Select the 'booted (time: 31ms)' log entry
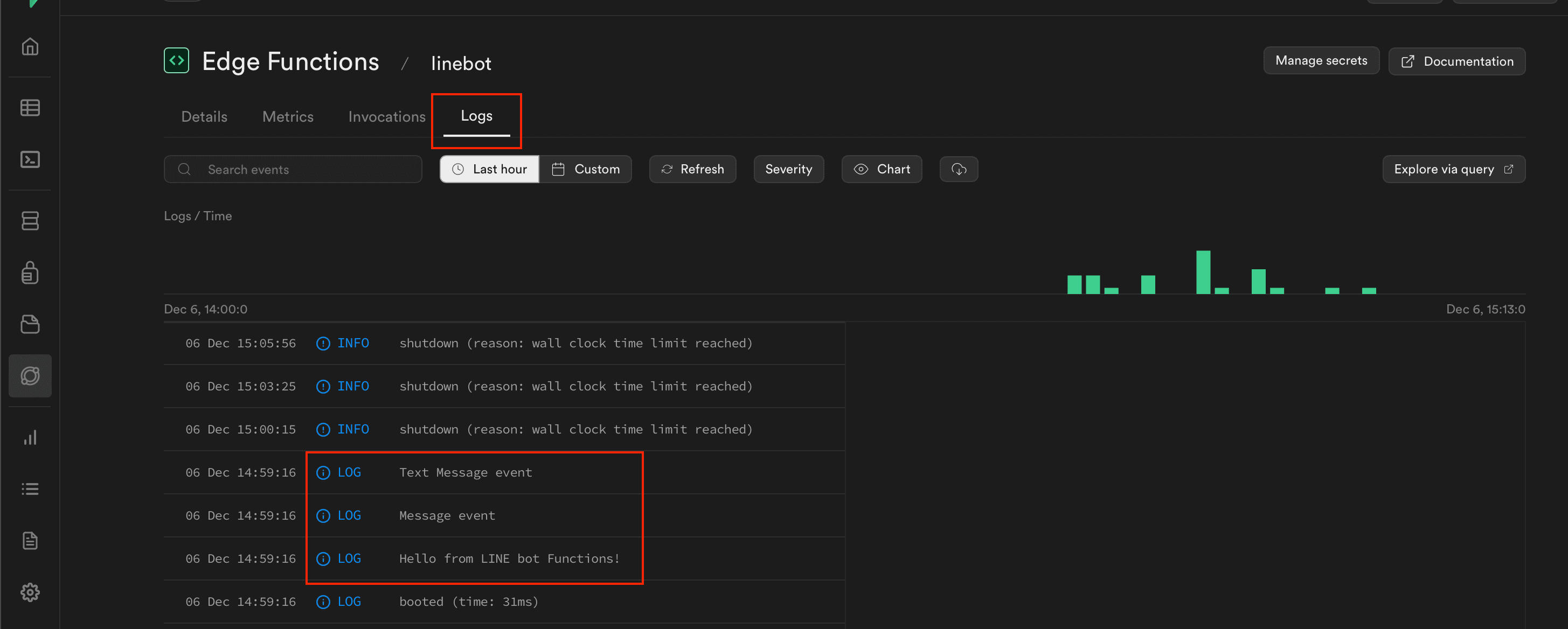 [x=504, y=602]
